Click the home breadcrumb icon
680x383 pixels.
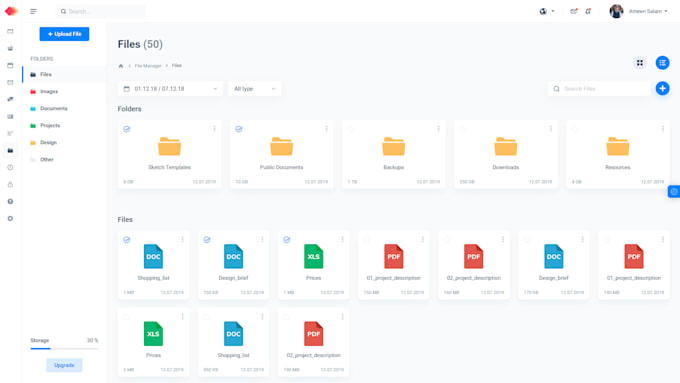tap(121, 66)
